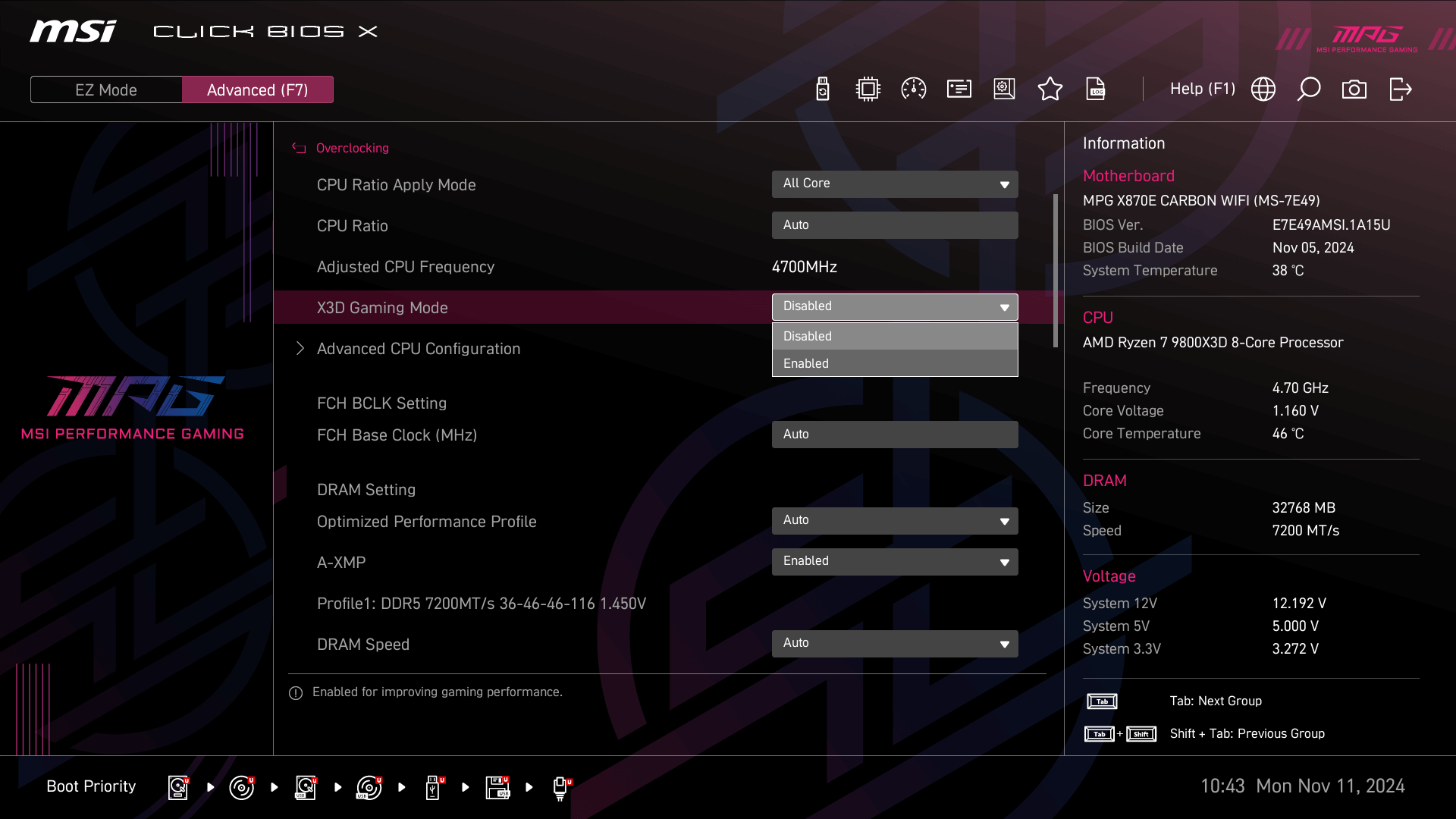Click the first hard drive in Boot Priority
Viewport: 1456px width, 819px height.
pyautogui.click(x=177, y=787)
